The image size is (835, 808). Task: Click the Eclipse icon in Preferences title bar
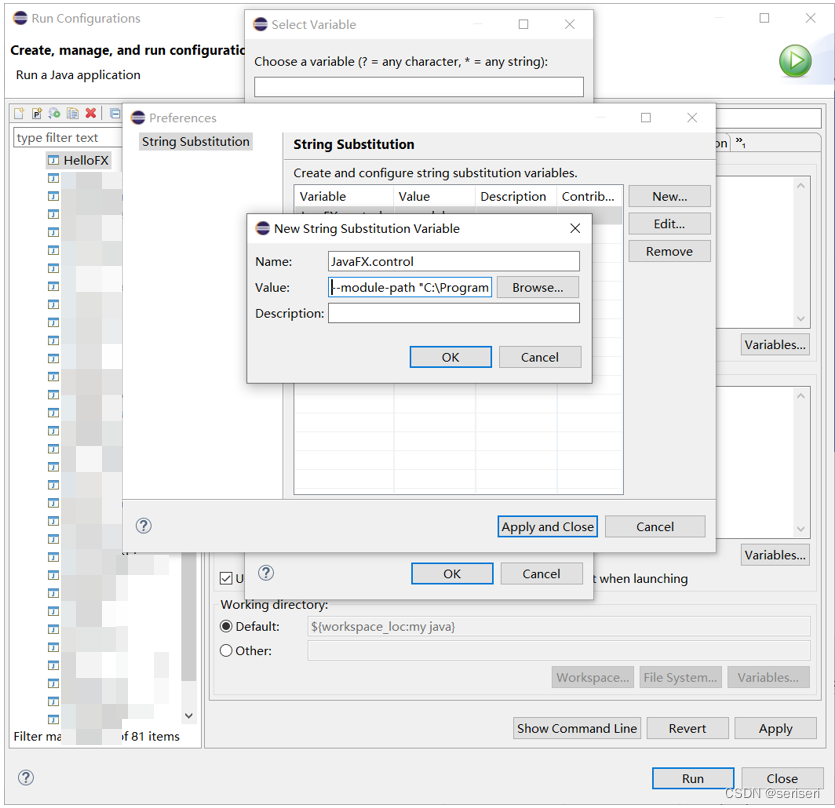click(x=138, y=118)
